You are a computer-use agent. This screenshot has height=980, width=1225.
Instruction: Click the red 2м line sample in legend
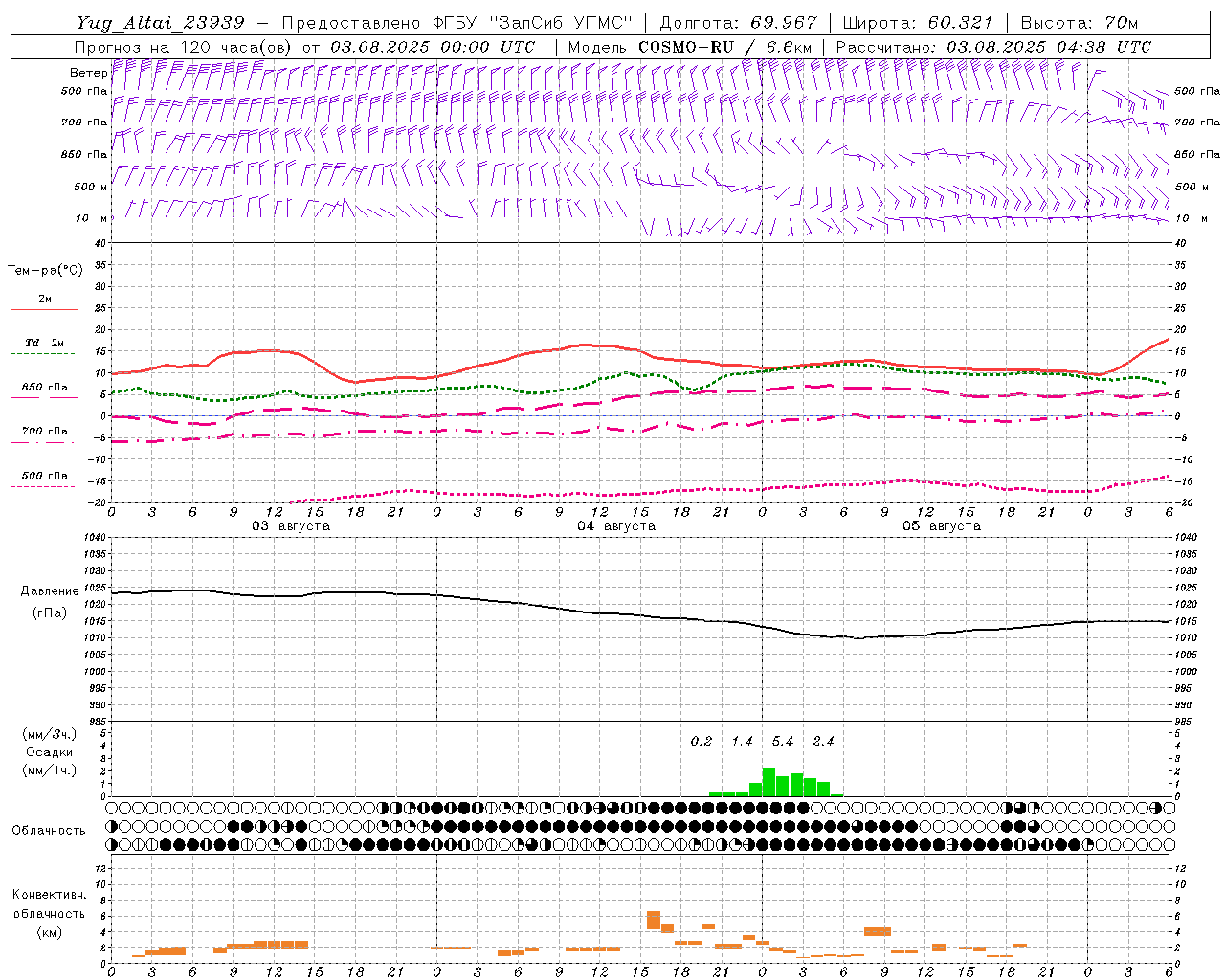pos(44,310)
